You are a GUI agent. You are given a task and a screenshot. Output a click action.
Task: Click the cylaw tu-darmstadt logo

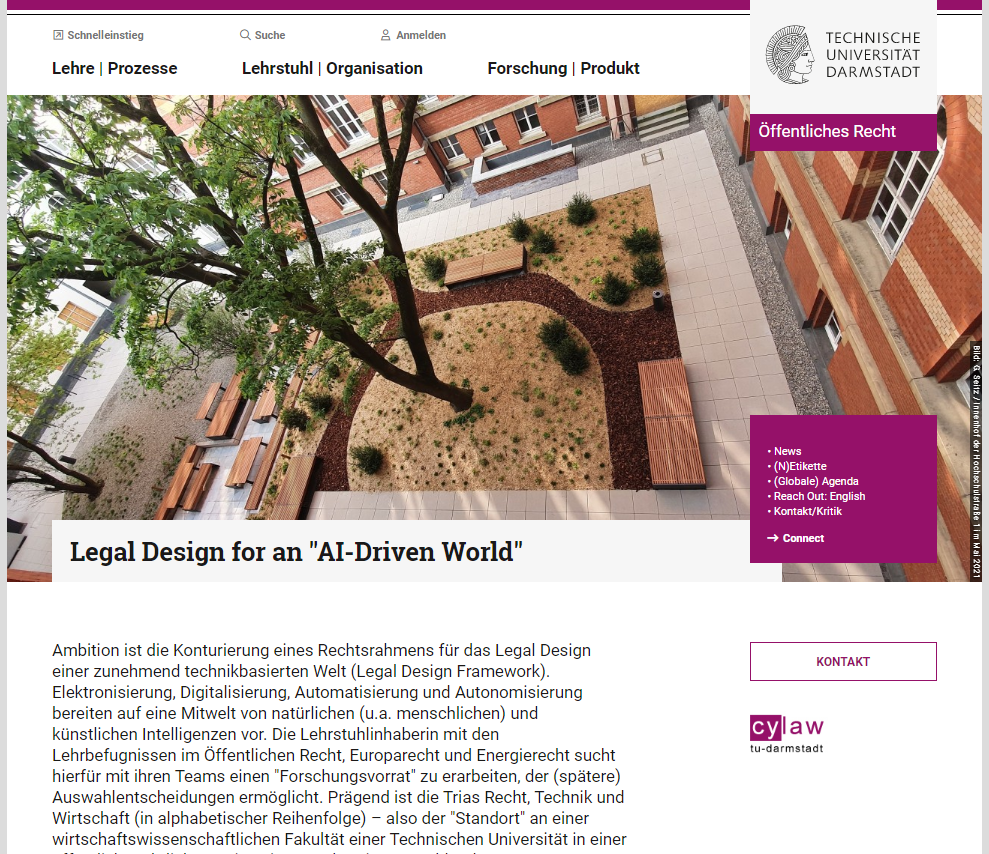point(787,733)
